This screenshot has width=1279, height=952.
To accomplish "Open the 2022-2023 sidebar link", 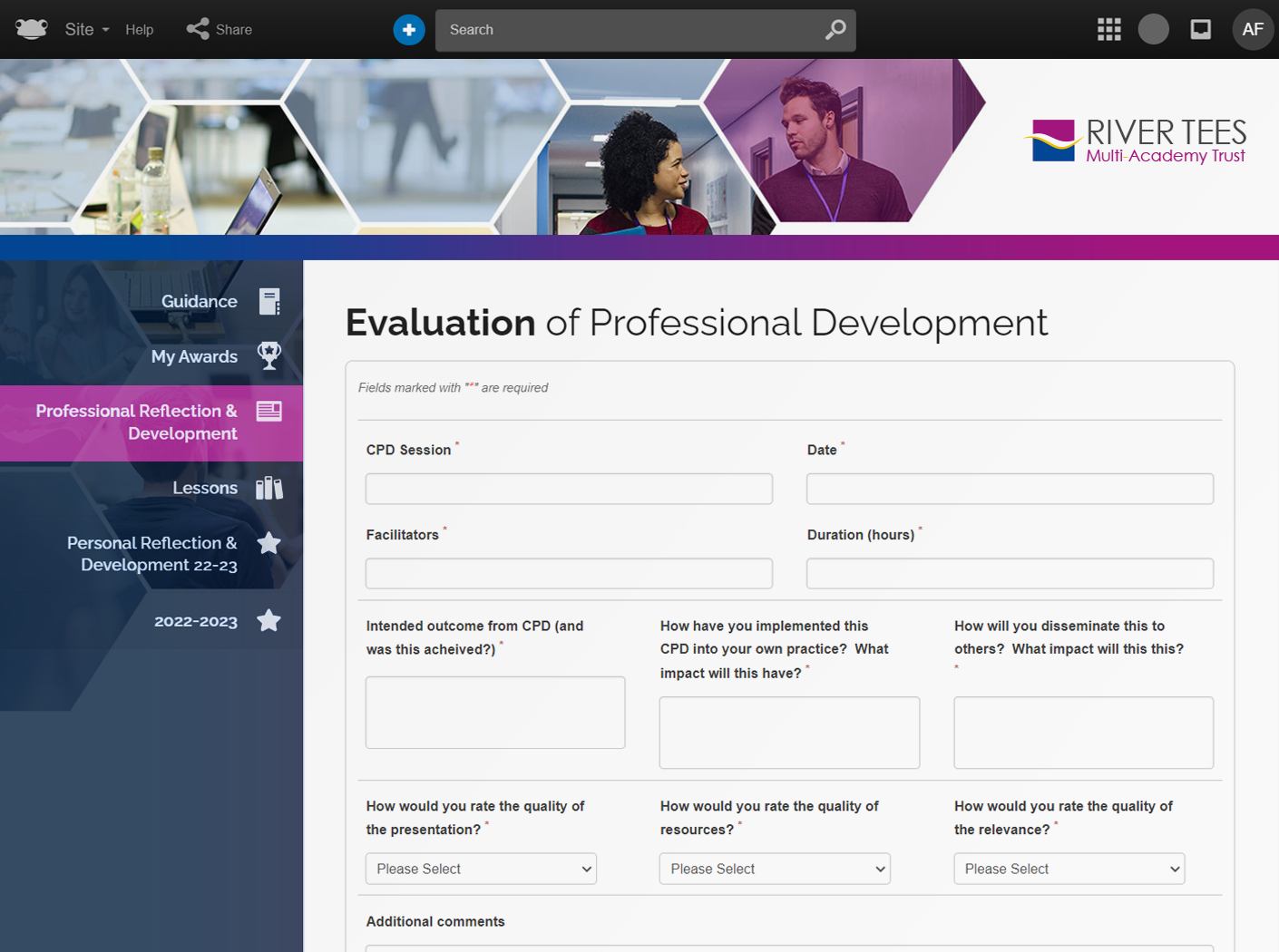I will (196, 622).
